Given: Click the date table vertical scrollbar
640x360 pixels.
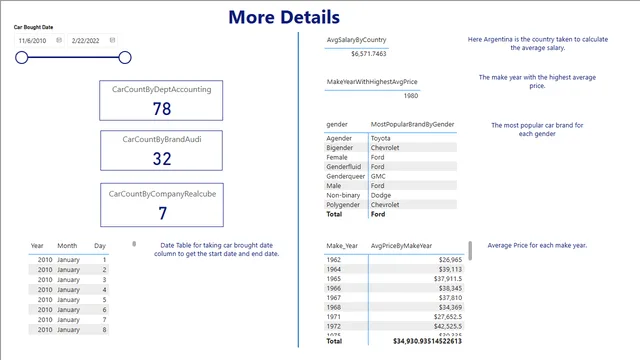Looking at the screenshot, I should tap(134, 244).
